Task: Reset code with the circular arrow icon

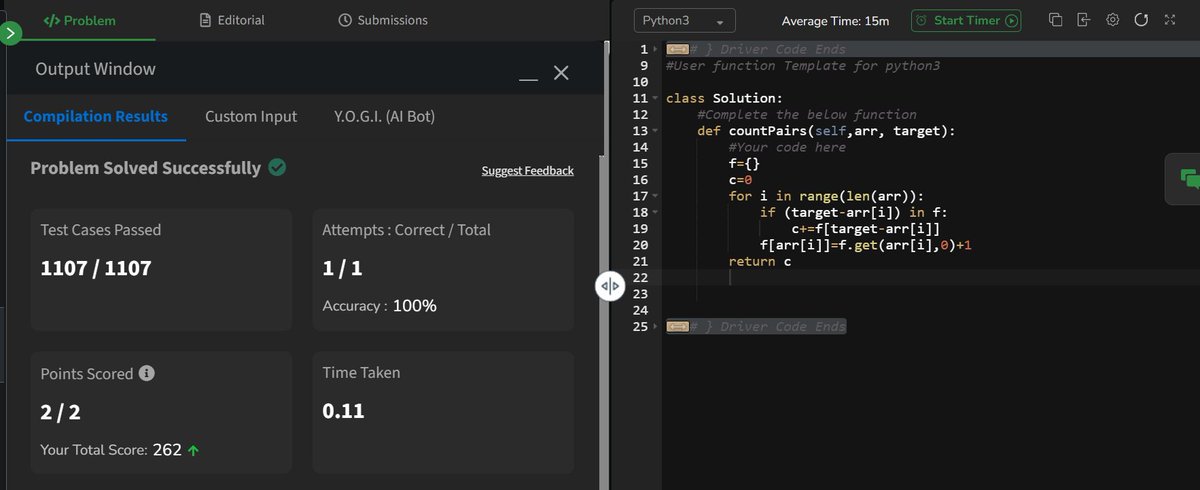Action: coord(1141,20)
